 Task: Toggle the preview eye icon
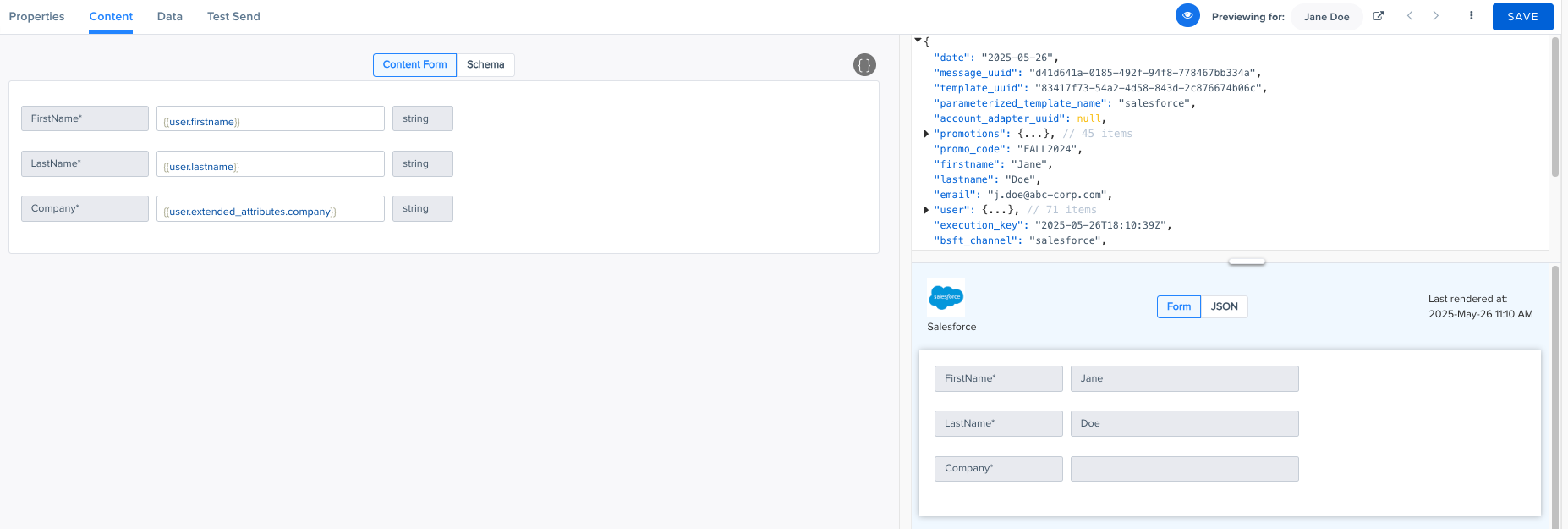tap(1187, 15)
